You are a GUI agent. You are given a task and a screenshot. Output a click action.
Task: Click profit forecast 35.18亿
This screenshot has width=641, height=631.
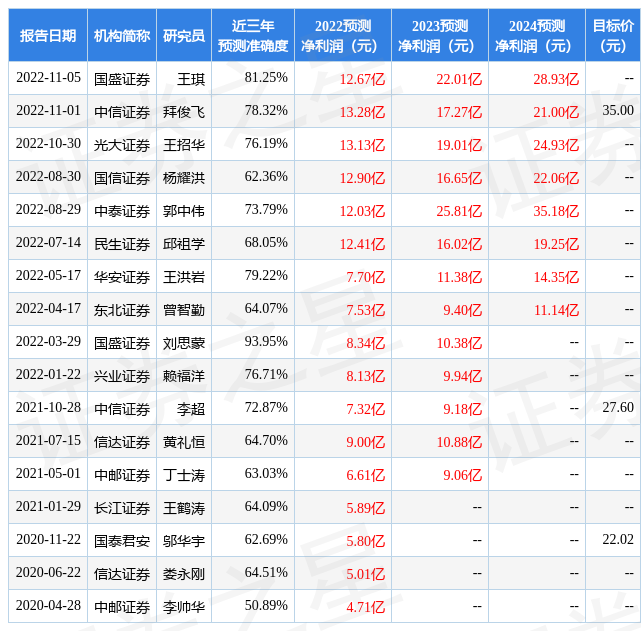[556, 211]
